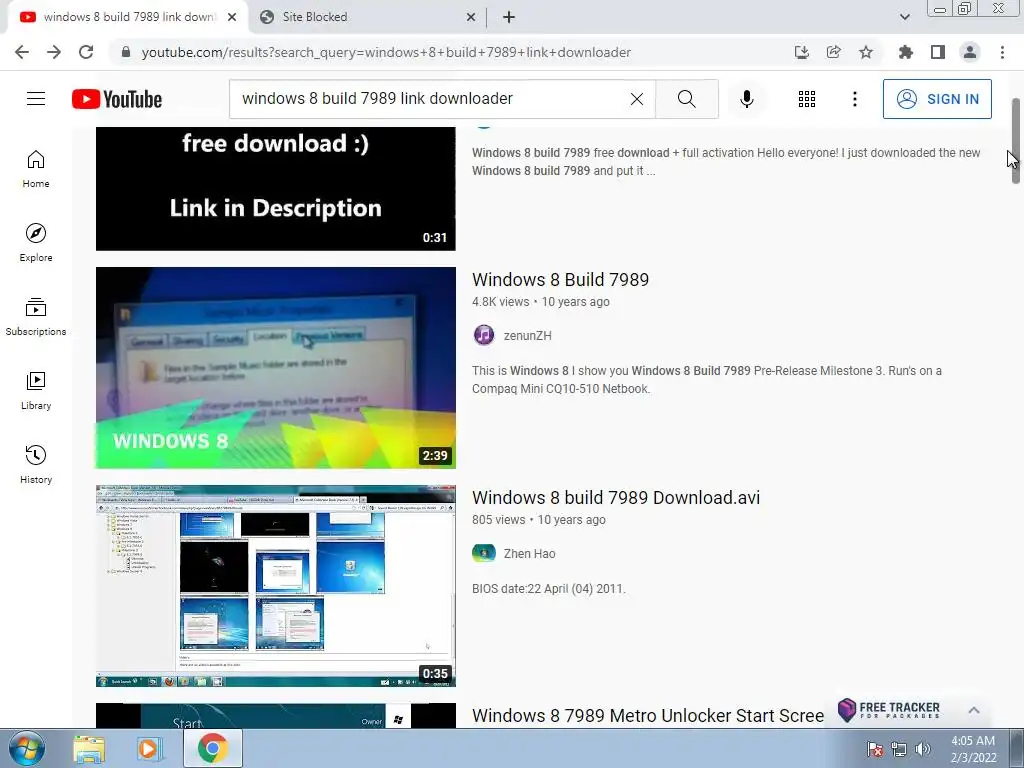Share this page via address bar icon

tap(833, 52)
